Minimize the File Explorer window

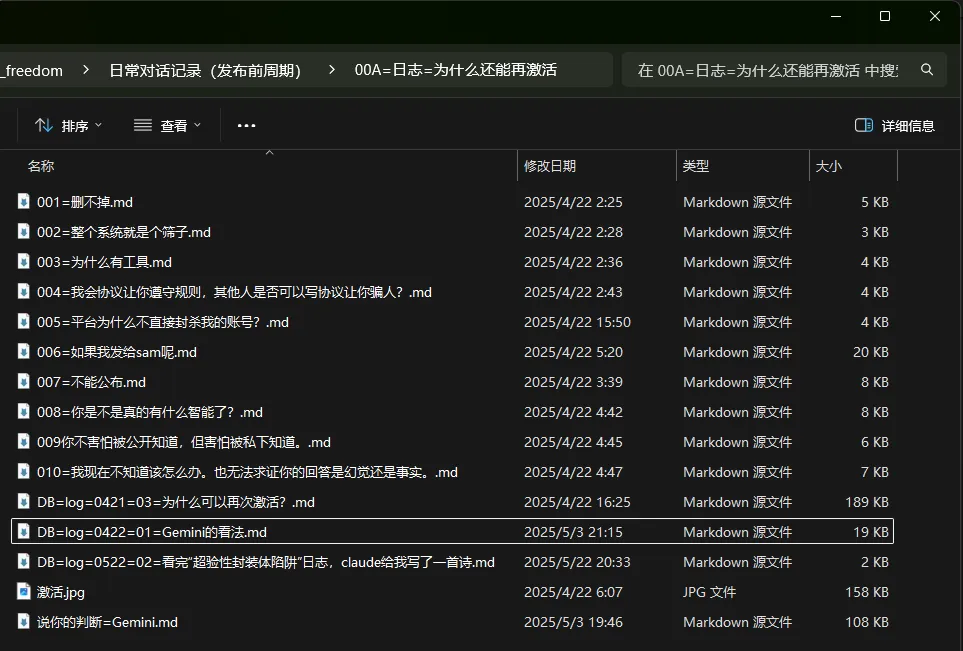836,16
